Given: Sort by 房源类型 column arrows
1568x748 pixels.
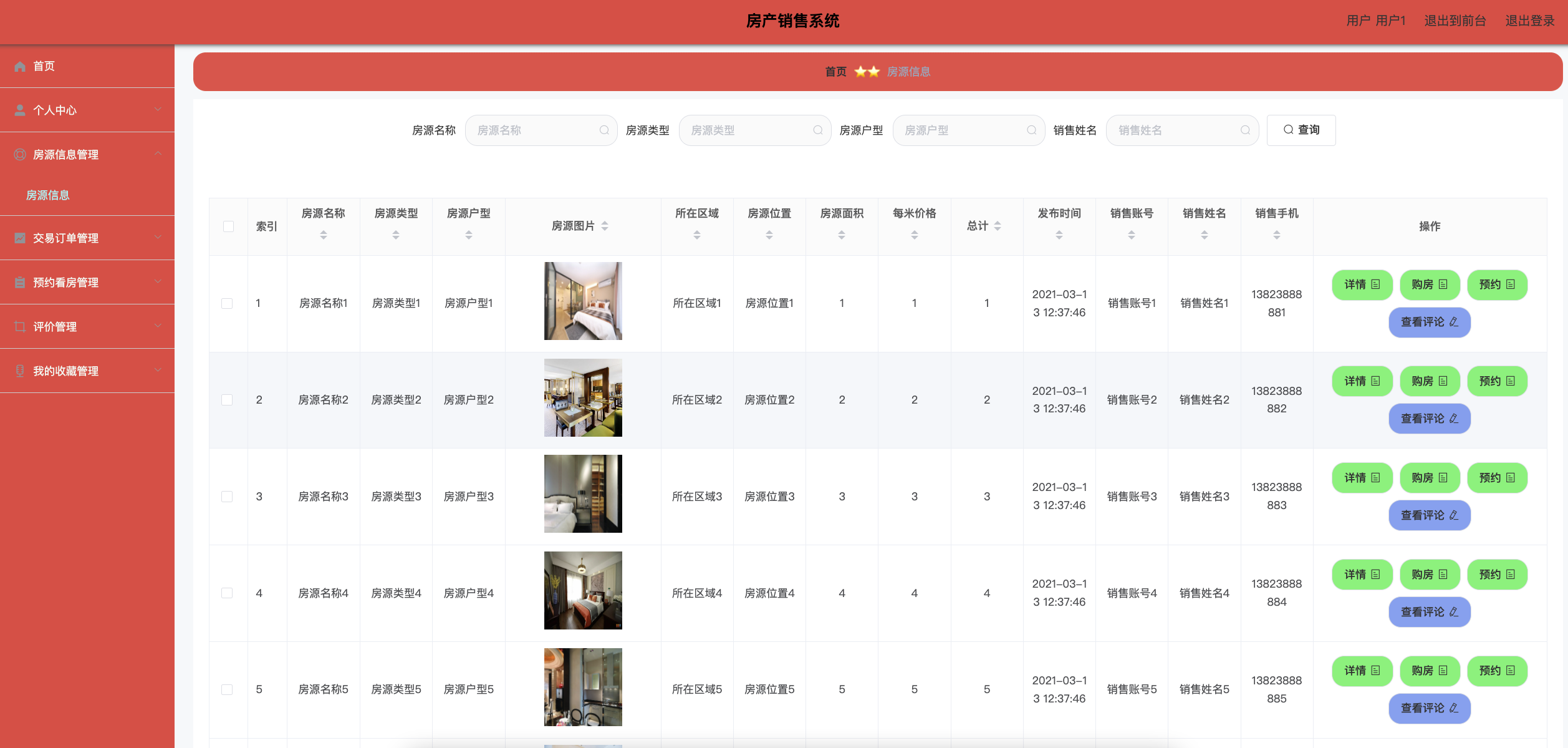Looking at the screenshot, I should [396, 235].
